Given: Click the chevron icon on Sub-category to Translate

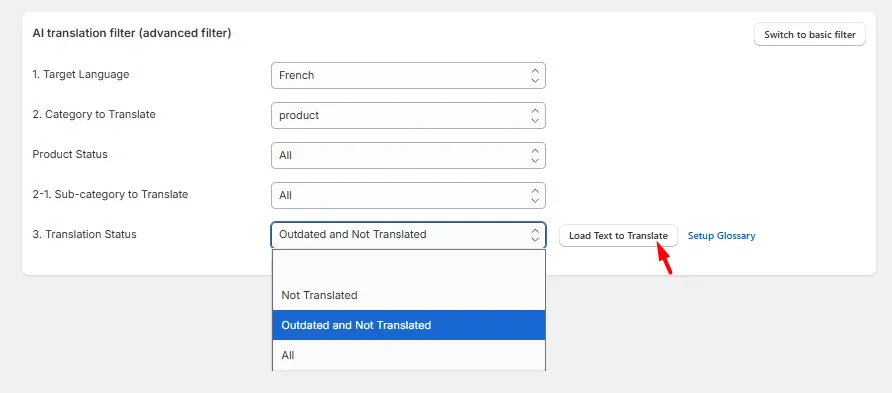Looking at the screenshot, I should 535,195.
